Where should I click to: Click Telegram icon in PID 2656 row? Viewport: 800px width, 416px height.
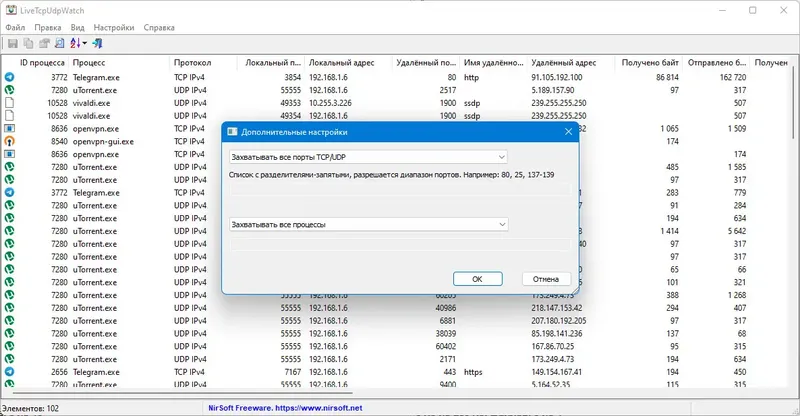pos(10,372)
